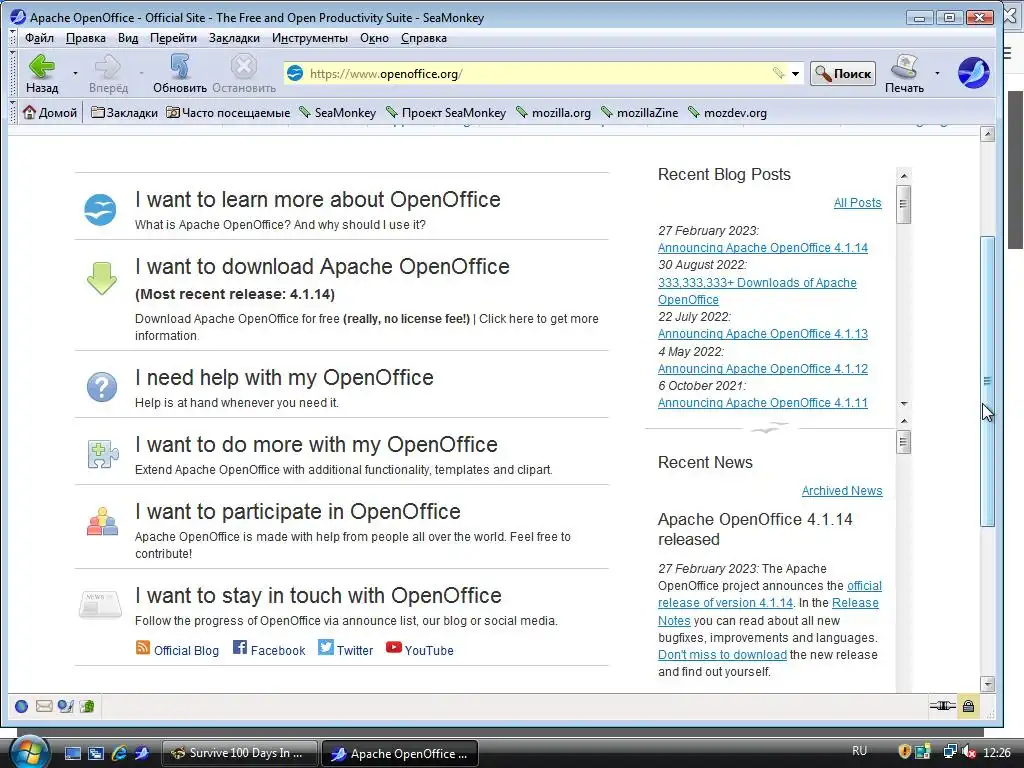Switch to Survive 100 Days taskbar window
The image size is (1024, 768).
(x=239, y=753)
